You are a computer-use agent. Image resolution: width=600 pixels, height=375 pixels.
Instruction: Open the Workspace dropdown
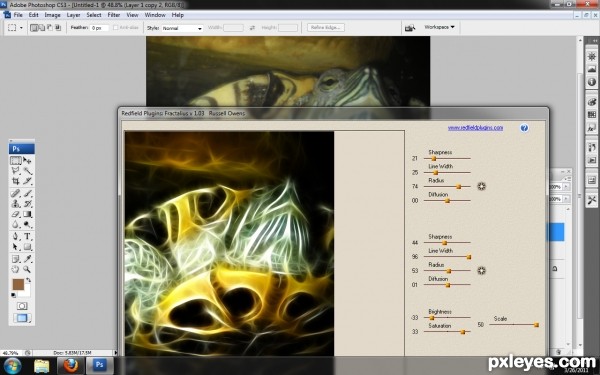click(439, 27)
